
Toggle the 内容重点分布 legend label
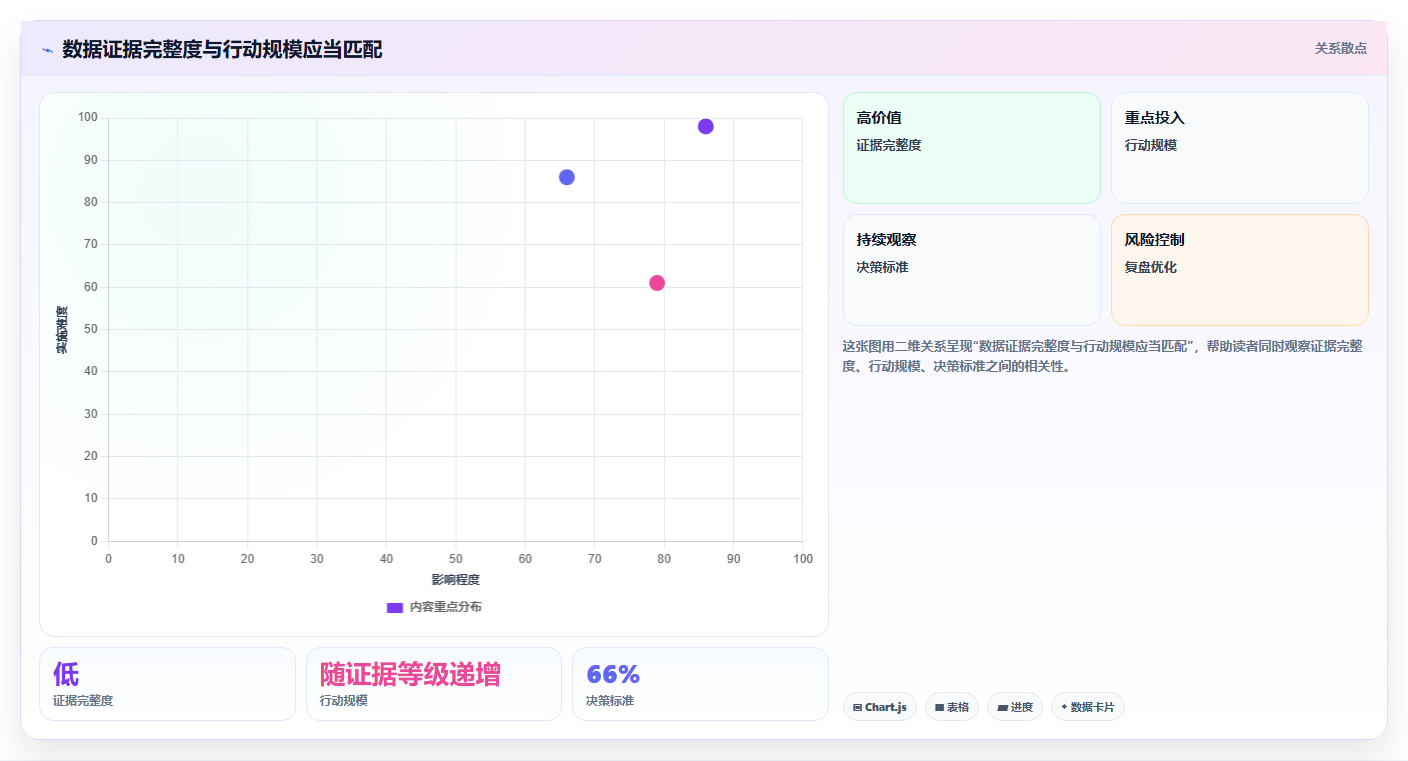point(445,607)
